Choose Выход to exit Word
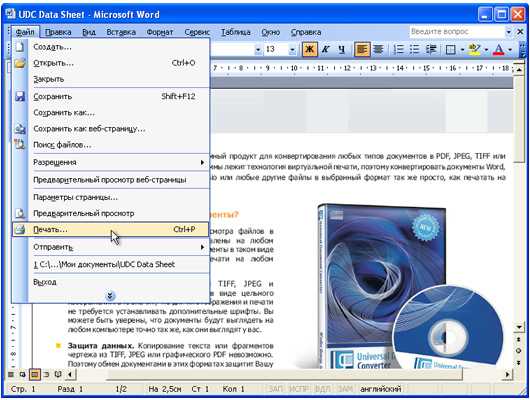530x400 pixels. click(111, 282)
